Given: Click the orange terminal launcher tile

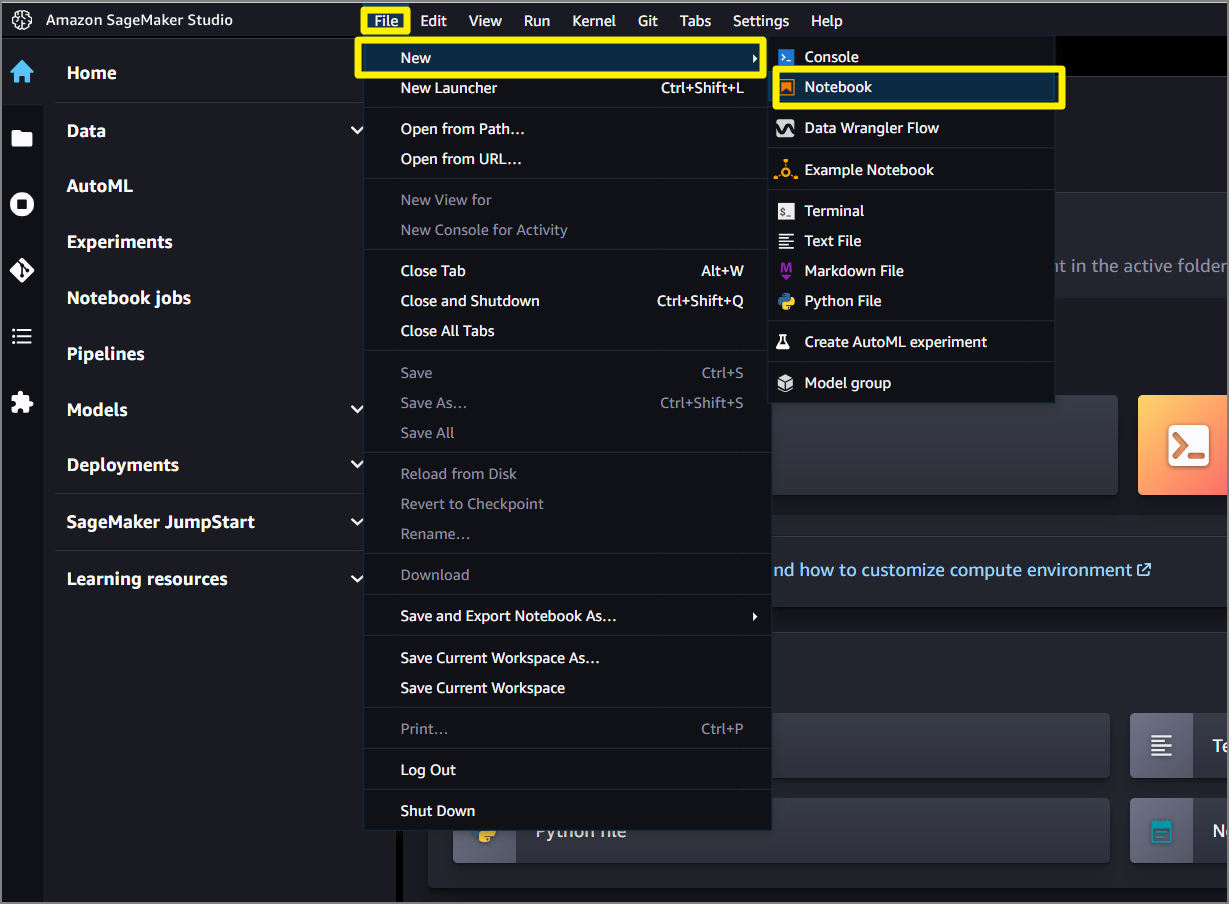Looking at the screenshot, I should pos(1183,445).
